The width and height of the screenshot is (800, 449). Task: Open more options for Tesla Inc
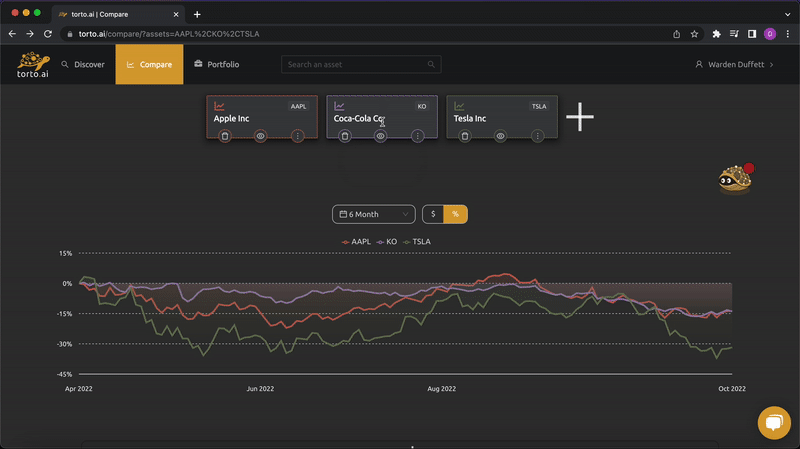pos(537,136)
